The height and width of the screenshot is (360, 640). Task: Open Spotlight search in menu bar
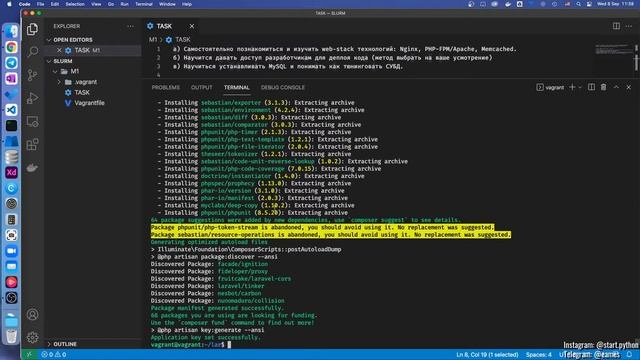click(578, 4)
